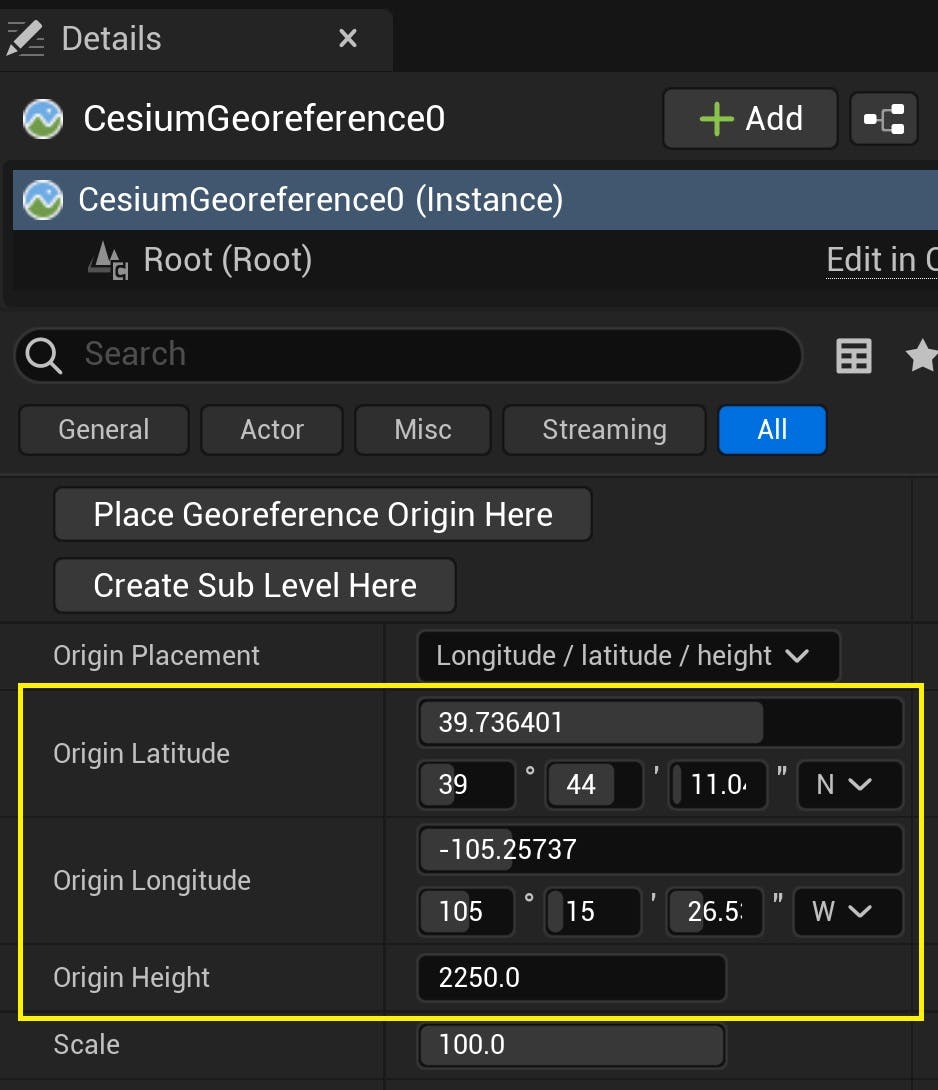This screenshot has height=1090, width=938.
Task: Click the Origin Placement label
Action: click(156, 656)
